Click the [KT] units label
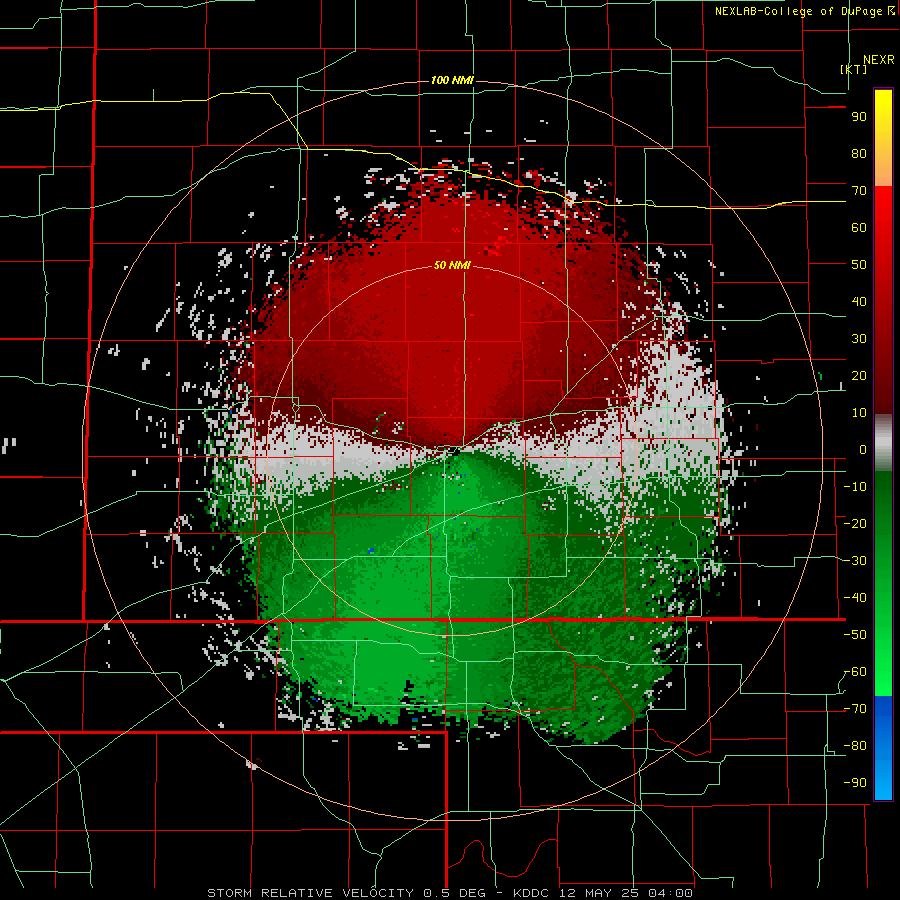900x900 pixels. tap(854, 69)
